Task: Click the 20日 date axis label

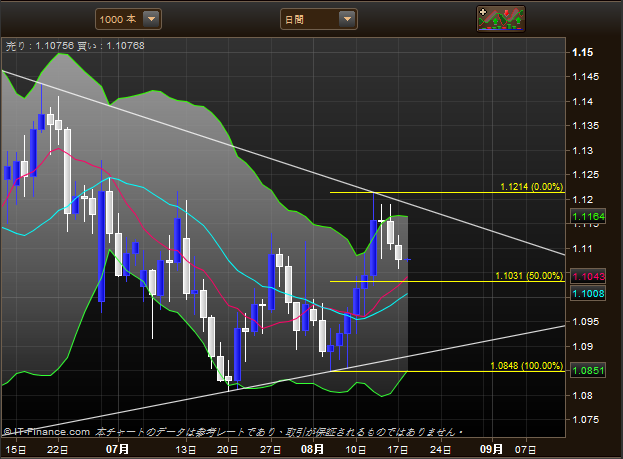Action: pos(228,450)
